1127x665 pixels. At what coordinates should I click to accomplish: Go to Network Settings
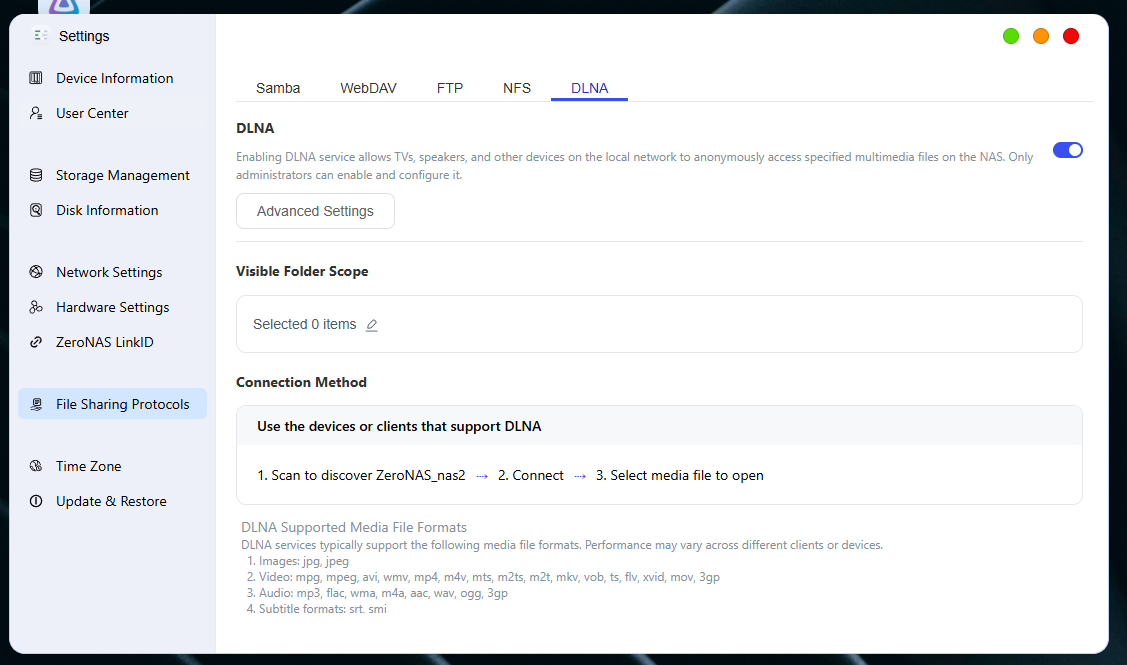tap(113, 272)
